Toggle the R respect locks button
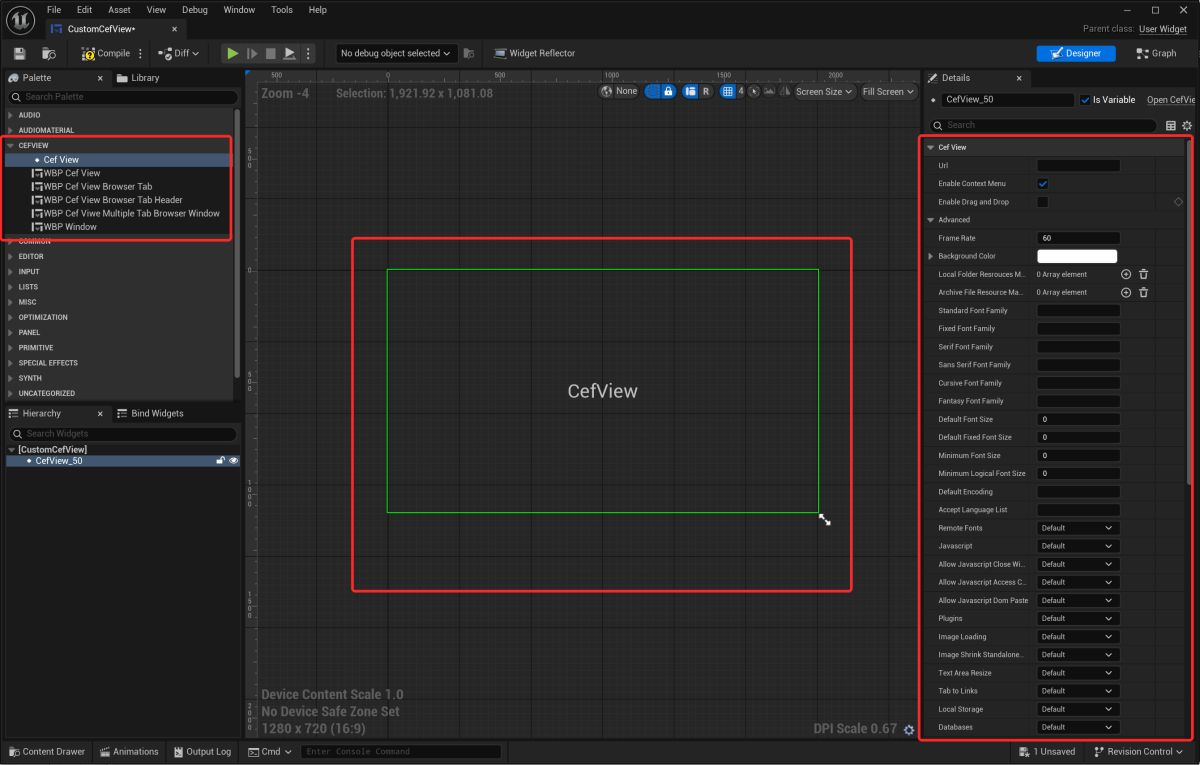The height and width of the screenshot is (765, 1200). 706,91
